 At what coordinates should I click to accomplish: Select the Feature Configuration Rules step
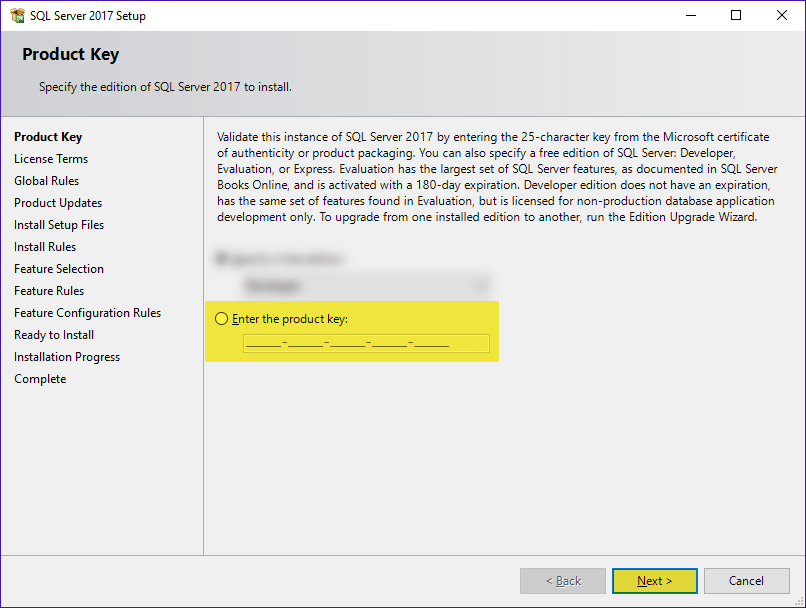point(87,313)
